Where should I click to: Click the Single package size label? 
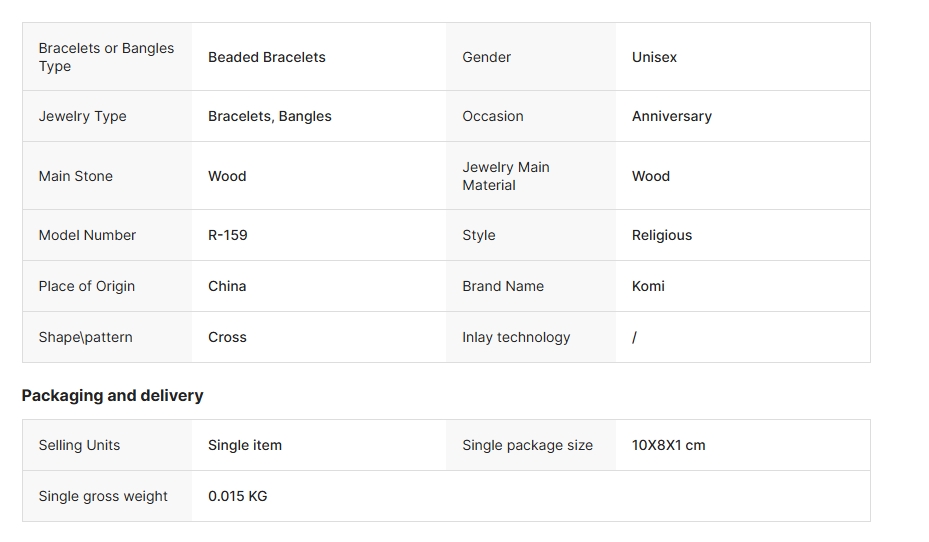pyautogui.click(x=527, y=445)
